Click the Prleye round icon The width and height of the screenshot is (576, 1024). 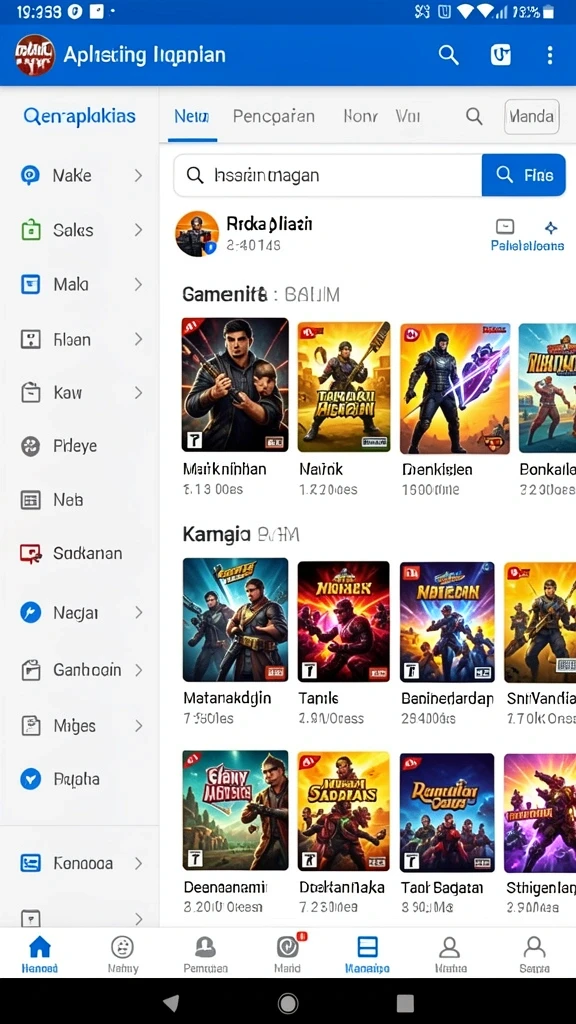click(31, 446)
